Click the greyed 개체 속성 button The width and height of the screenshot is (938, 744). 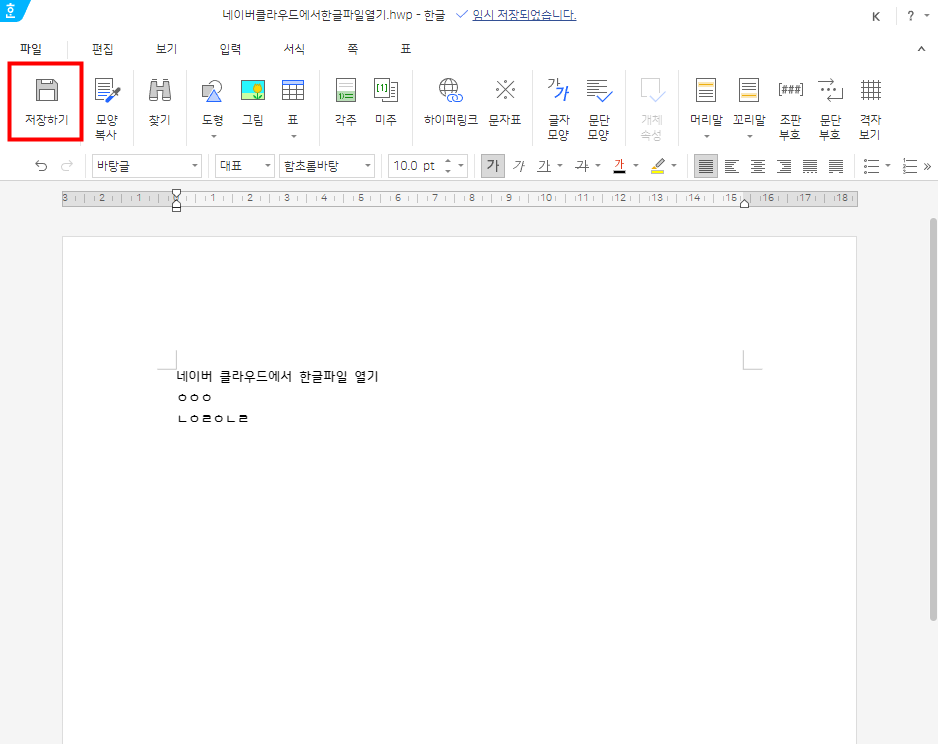[x=651, y=108]
